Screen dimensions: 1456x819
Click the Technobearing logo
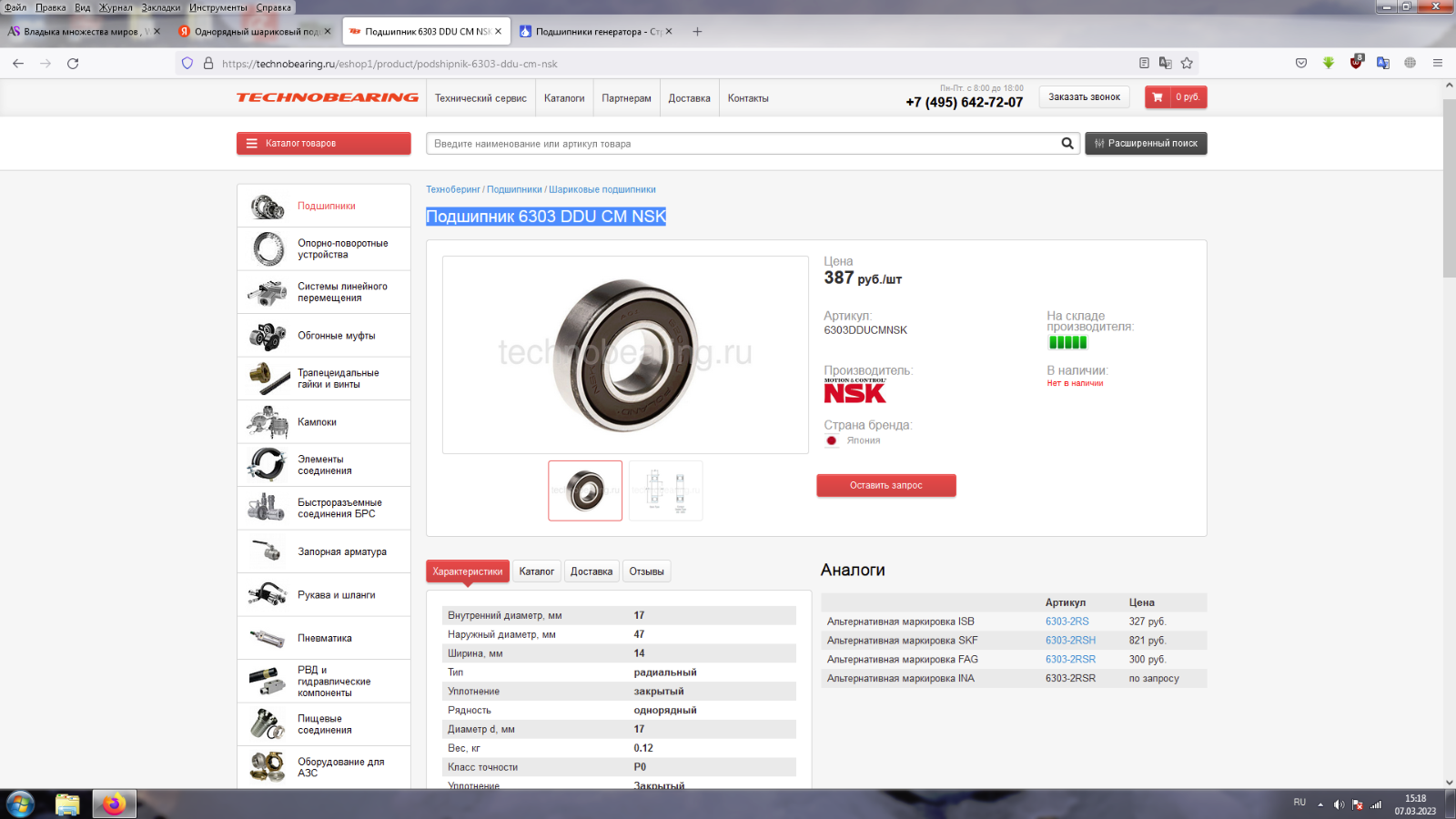tap(328, 97)
